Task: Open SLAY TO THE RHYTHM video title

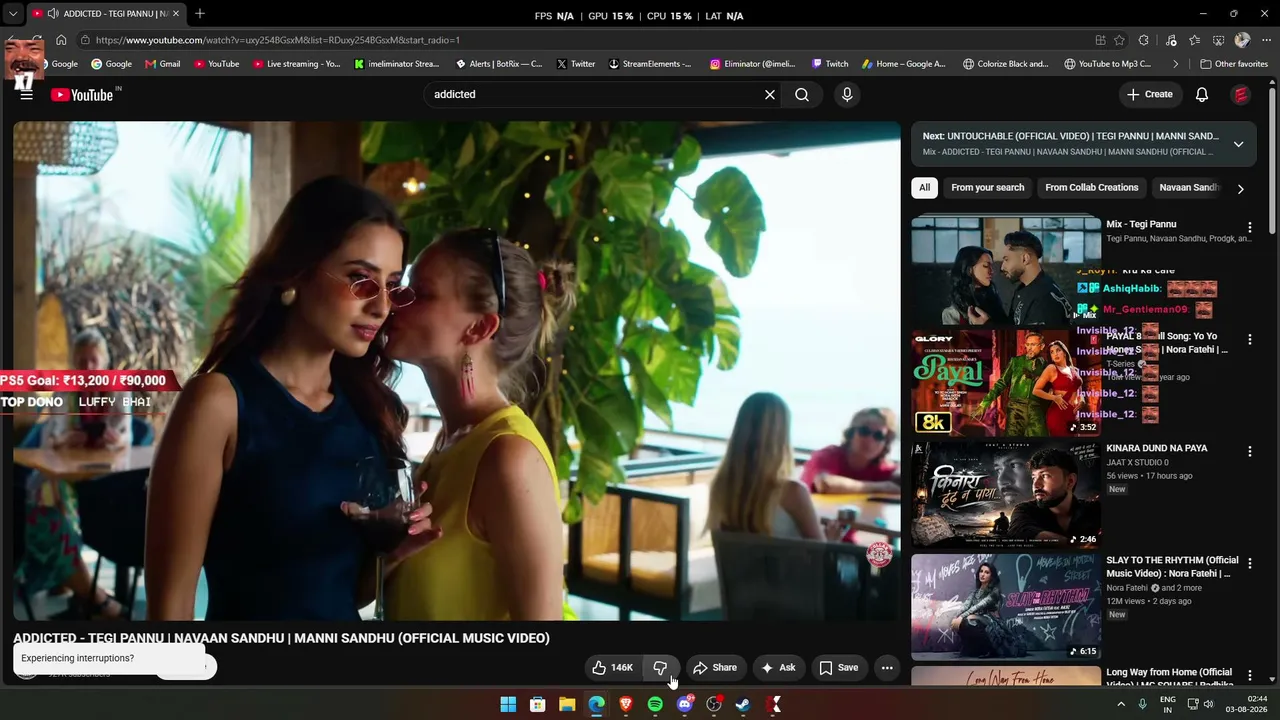Action: (x=1172, y=567)
